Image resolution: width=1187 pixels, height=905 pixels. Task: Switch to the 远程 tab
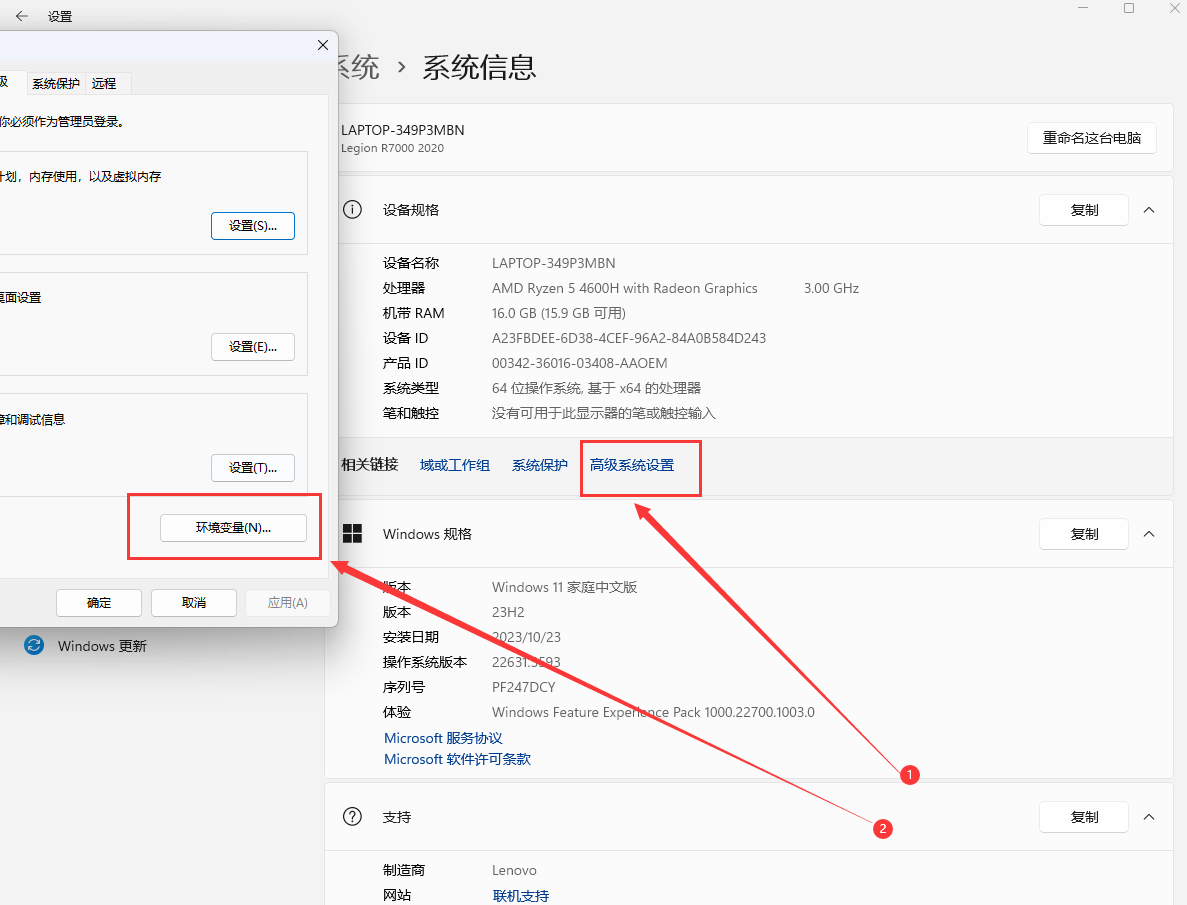104,83
